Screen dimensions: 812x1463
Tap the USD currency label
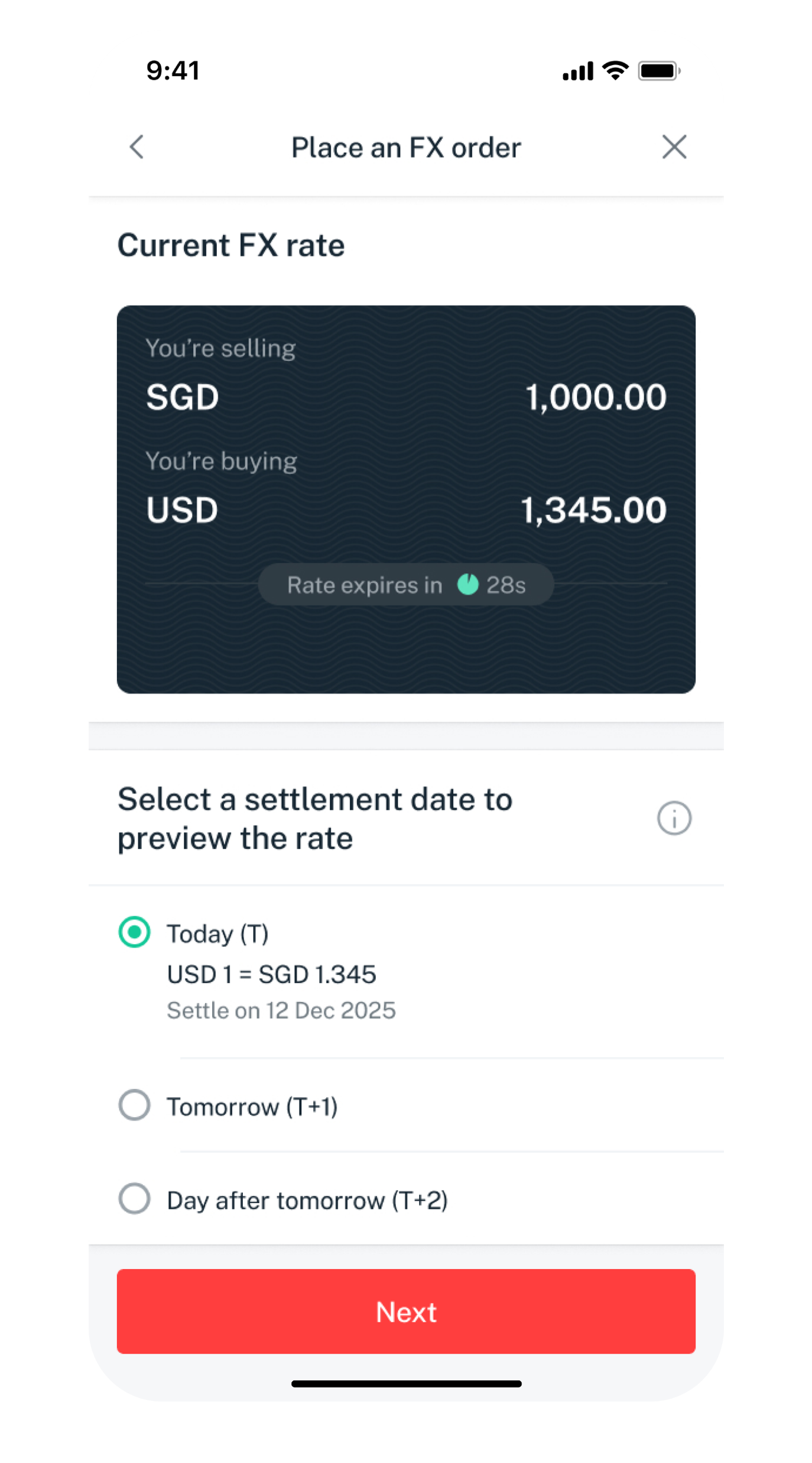[x=183, y=510]
